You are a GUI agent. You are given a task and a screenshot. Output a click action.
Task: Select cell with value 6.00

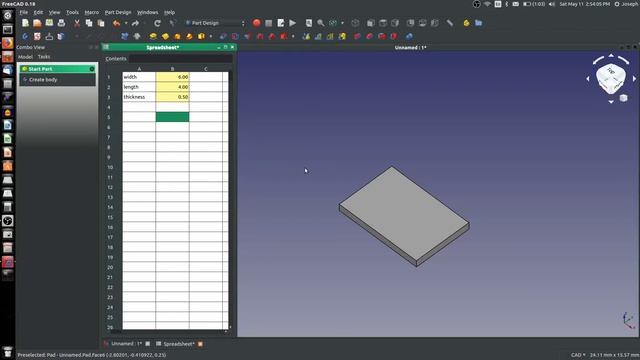pyautogui.click(x=172, y=77)
